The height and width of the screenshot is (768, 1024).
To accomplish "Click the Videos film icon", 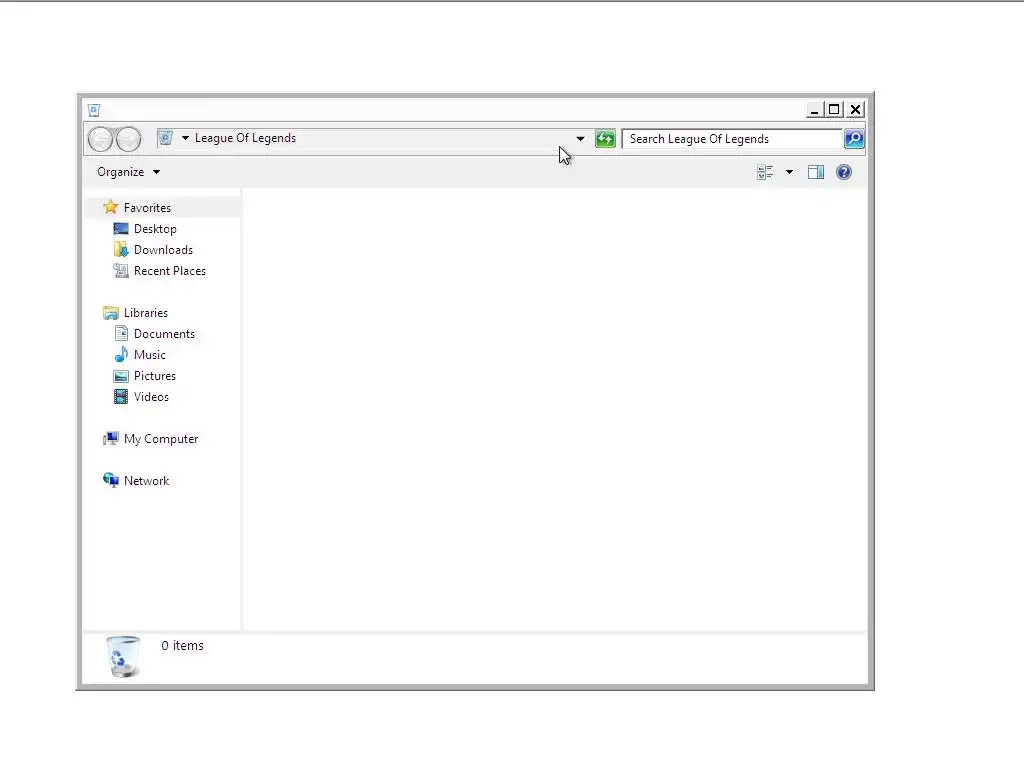I will click(x=121, y=396).
